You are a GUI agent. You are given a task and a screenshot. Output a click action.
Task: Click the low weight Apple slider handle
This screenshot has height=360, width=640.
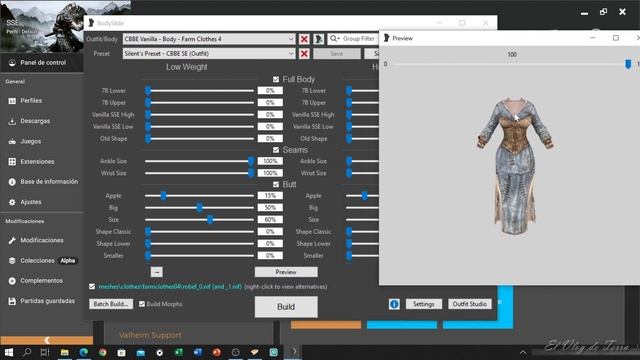(x=163, y=196)
